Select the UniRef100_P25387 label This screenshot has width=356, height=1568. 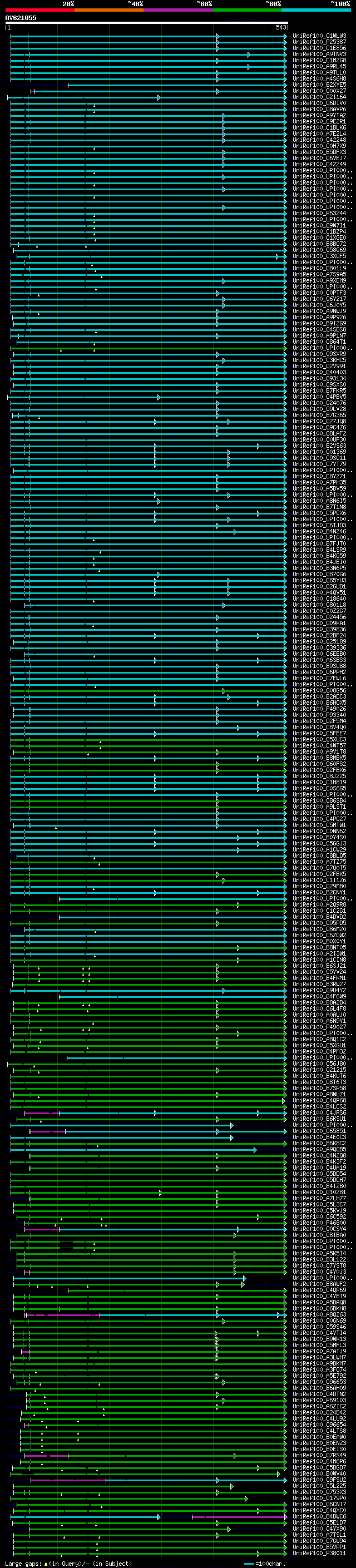319,42
